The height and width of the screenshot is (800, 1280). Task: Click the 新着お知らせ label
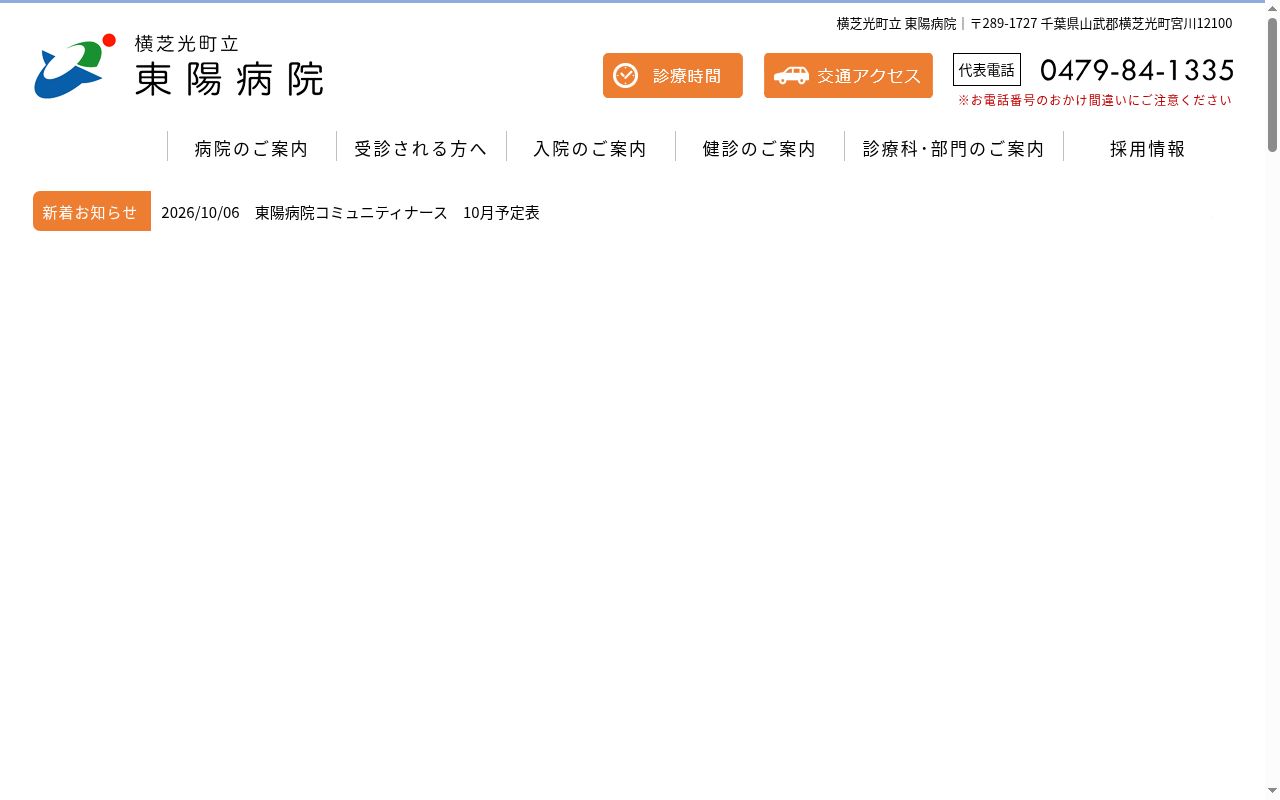pyautogui.click(x=92, y=211)
